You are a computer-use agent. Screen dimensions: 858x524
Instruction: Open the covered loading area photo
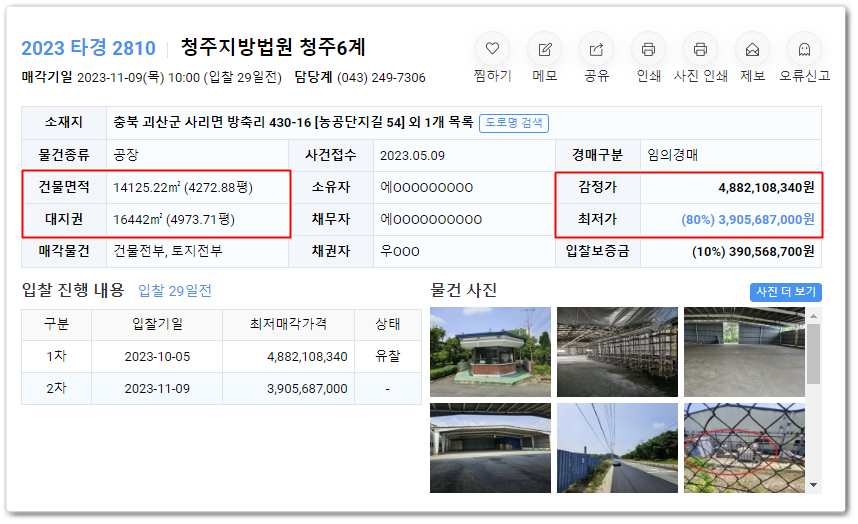tap(490, 448)
